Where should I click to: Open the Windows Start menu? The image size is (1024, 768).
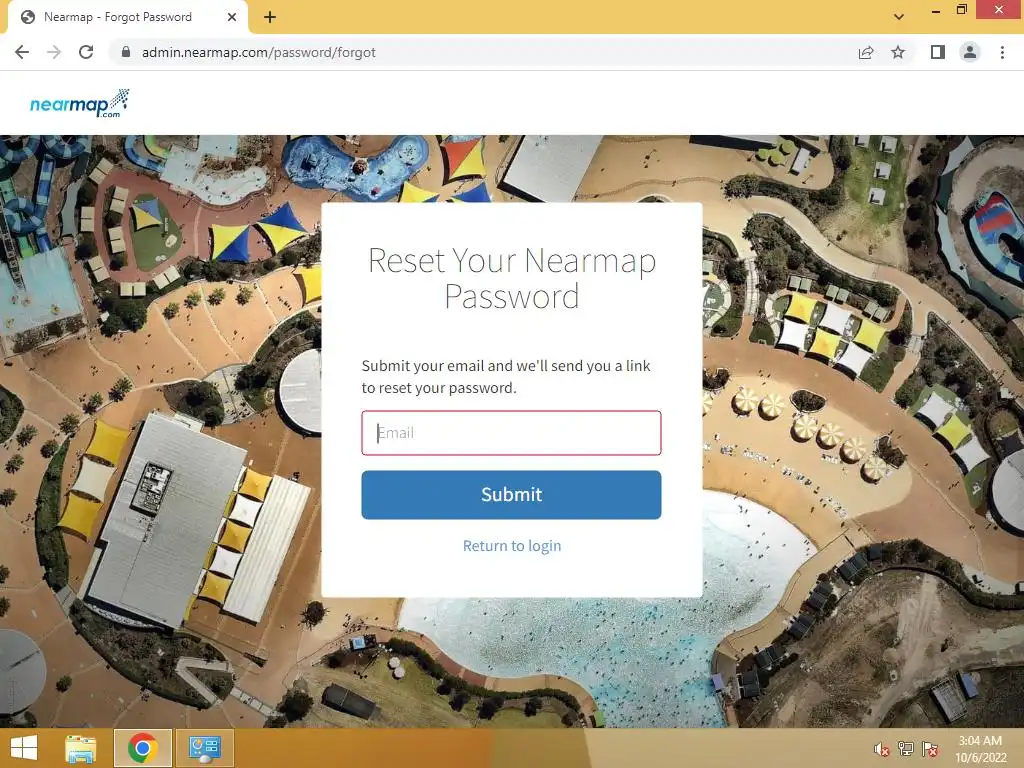coord(24,748)
